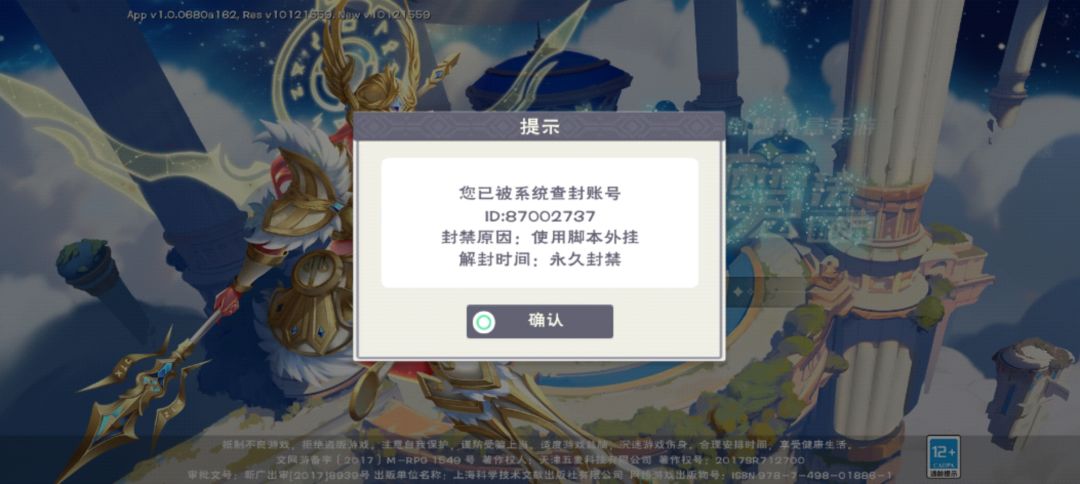Click the ISBN publication number line
The image size is (1080, 484).
[540, 475]
